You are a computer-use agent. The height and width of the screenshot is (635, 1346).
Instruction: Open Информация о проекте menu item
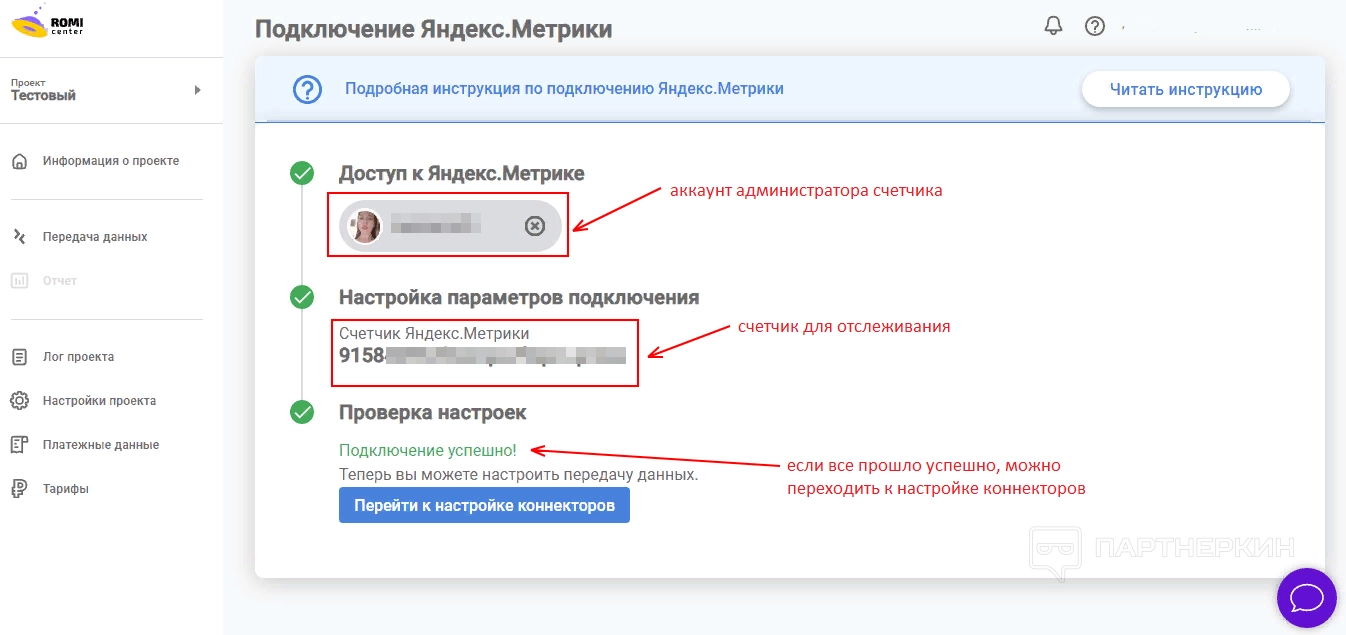pyautogui.click(x=111, y=161)
